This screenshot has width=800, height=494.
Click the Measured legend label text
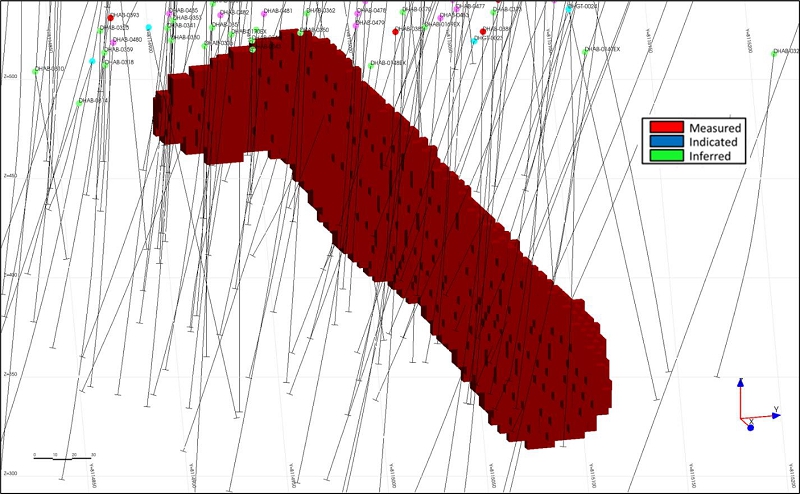(715, 128)
